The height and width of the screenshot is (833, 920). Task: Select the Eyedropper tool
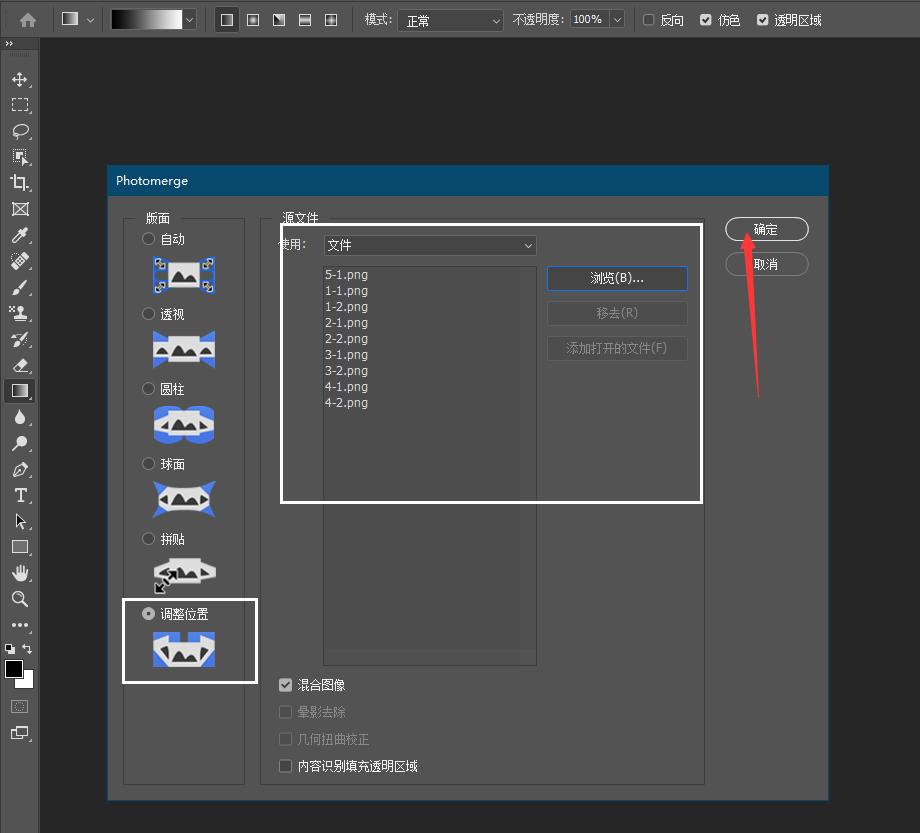pyautogui.click(x=19, y=235)
